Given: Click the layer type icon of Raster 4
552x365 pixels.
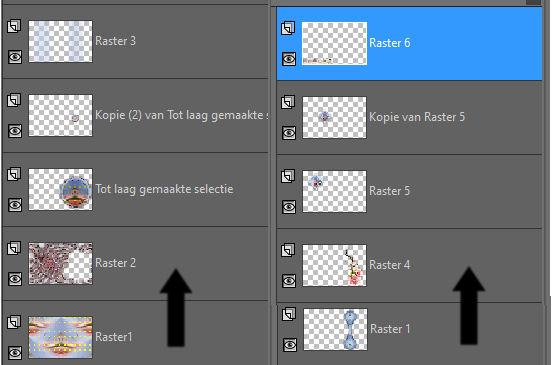Looking at the screenshot, I should click(x=288, y=250).
